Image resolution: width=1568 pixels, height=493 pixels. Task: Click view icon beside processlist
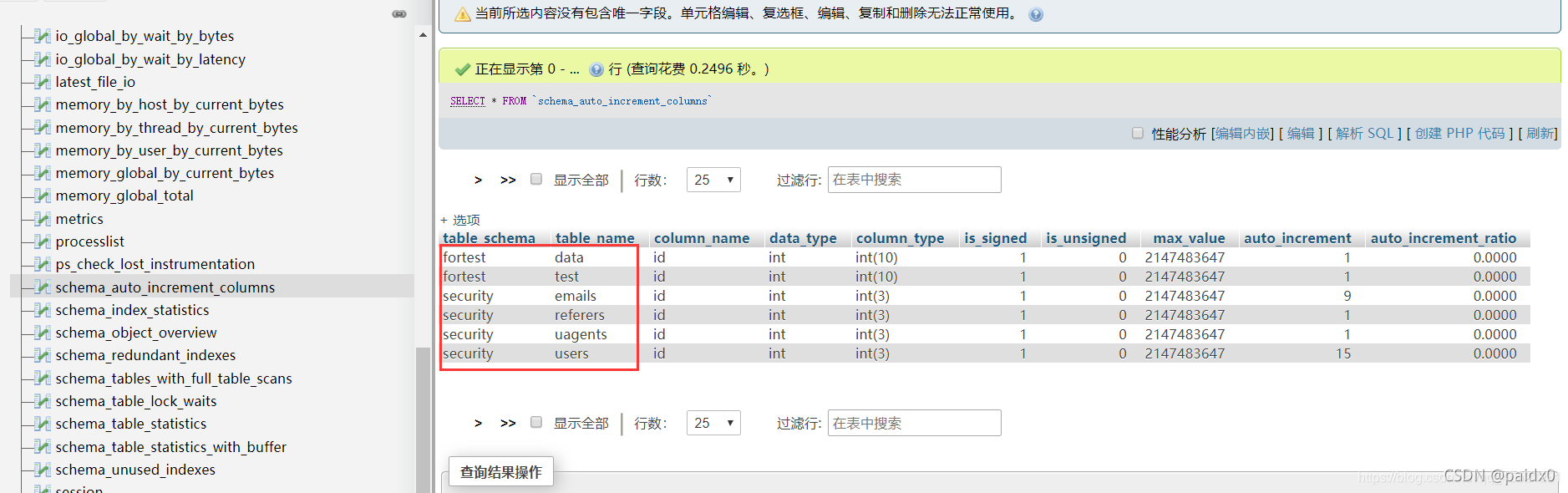point(43,241)
